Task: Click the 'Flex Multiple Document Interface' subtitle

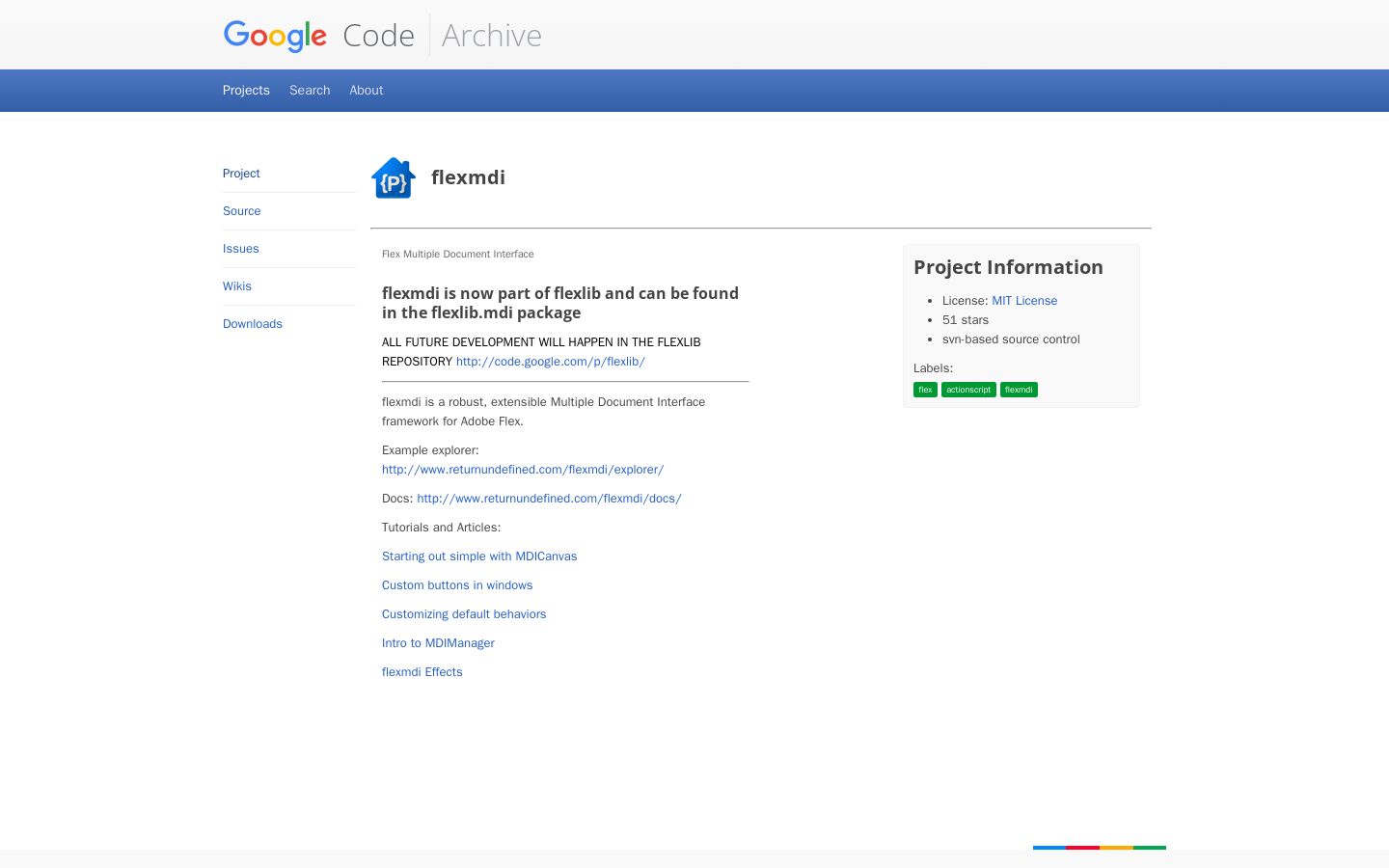Action: [x=458, y=255]
